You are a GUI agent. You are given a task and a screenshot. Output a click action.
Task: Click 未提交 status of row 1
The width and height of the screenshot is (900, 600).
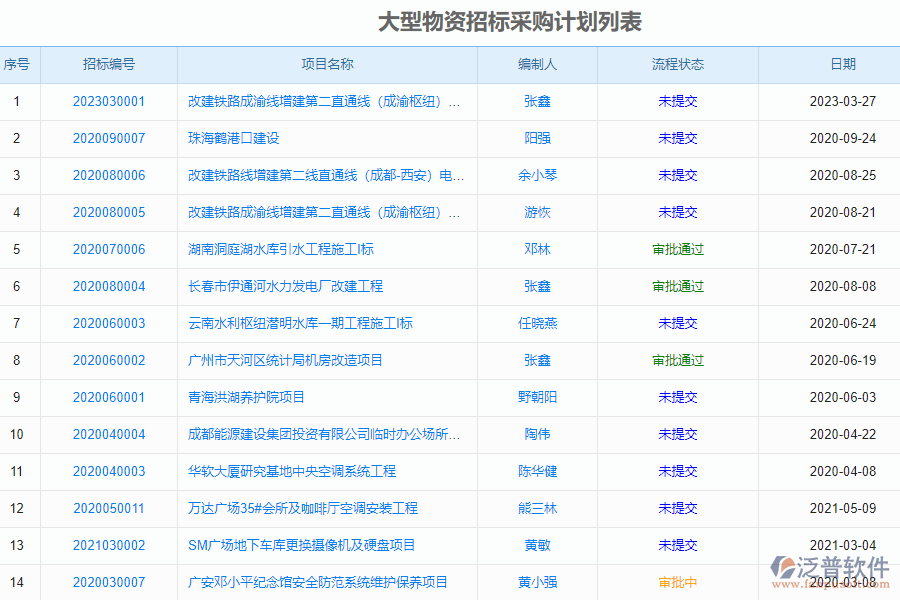677,101
